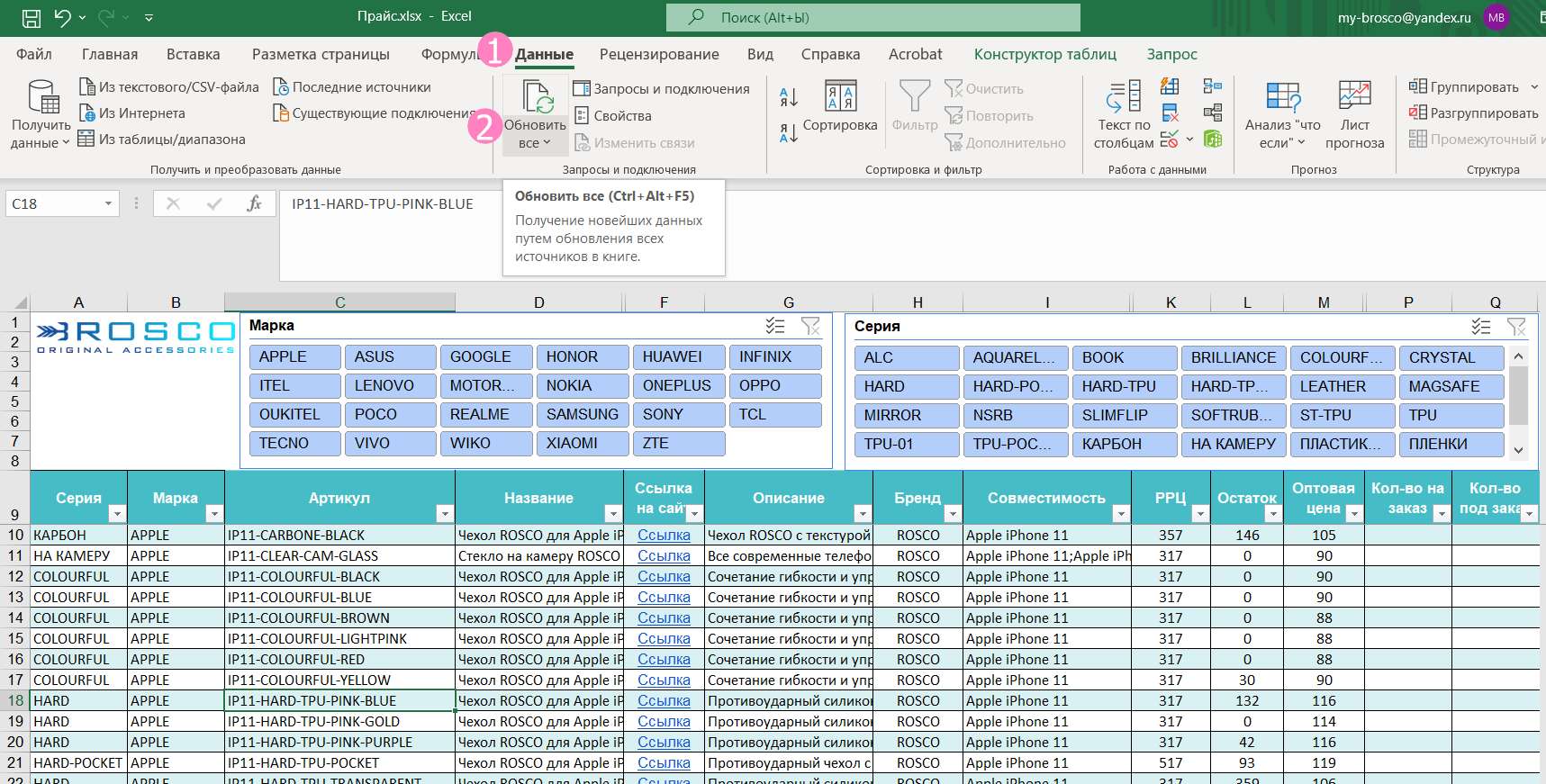1546x784 pixels.
Task: Select SAMSUNG in the Марка slicer
Action: tap(582, 414)
